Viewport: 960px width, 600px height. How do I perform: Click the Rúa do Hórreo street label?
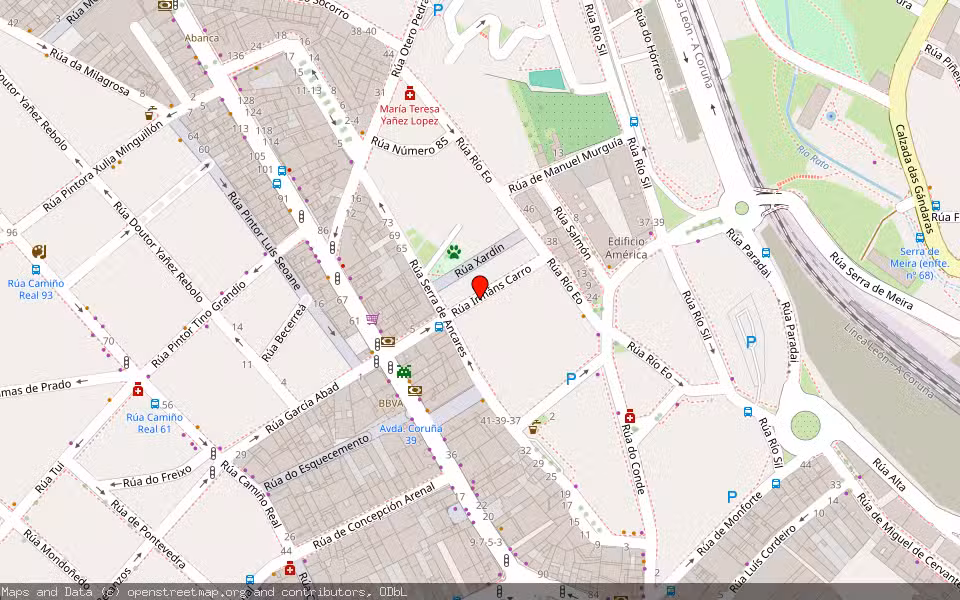click(x=648, y=43)
